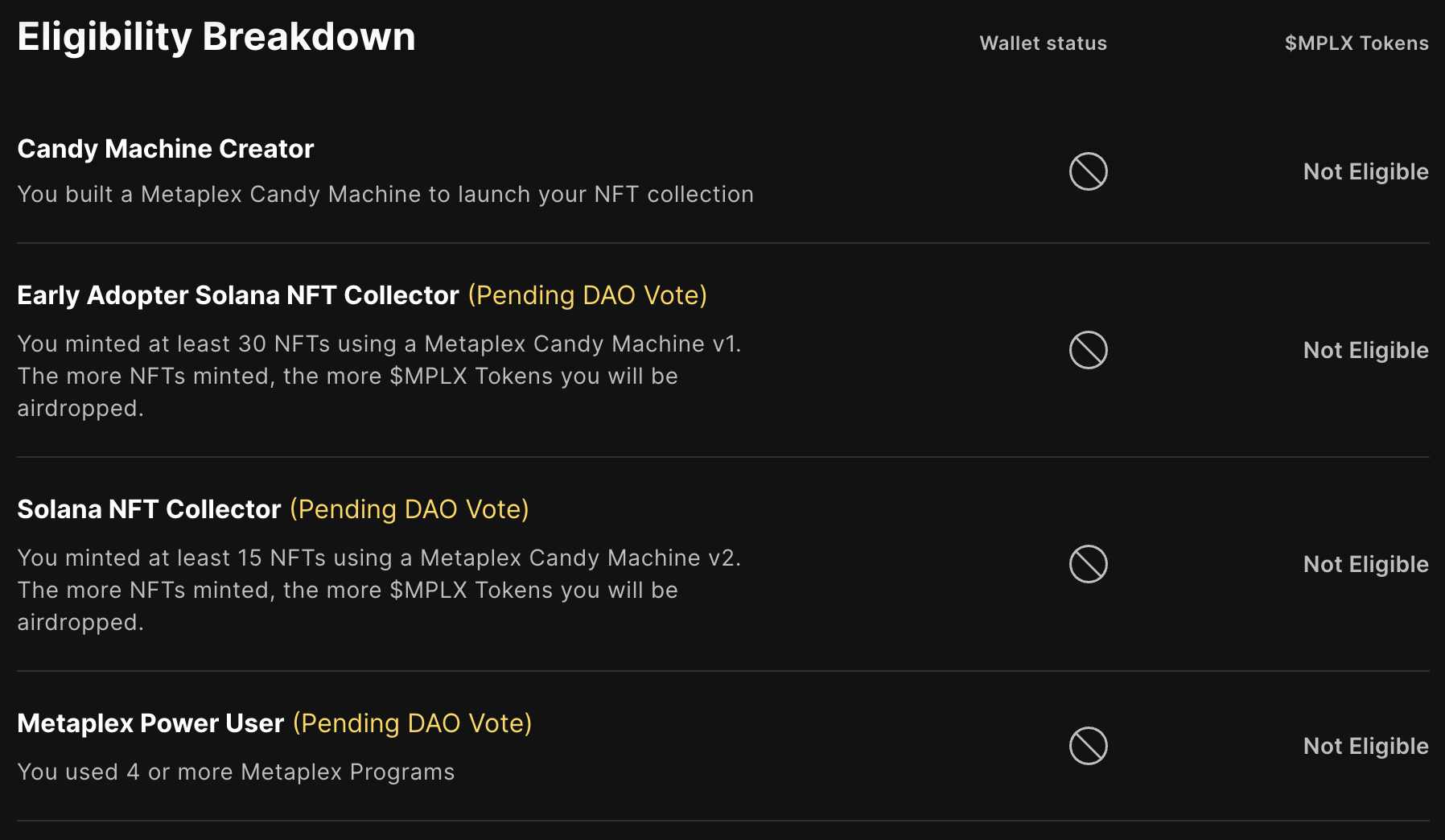Click Not Eligible in Early Adopter row
Viewport: 1445px width, 840px height.
click(x=1365, y=350)
